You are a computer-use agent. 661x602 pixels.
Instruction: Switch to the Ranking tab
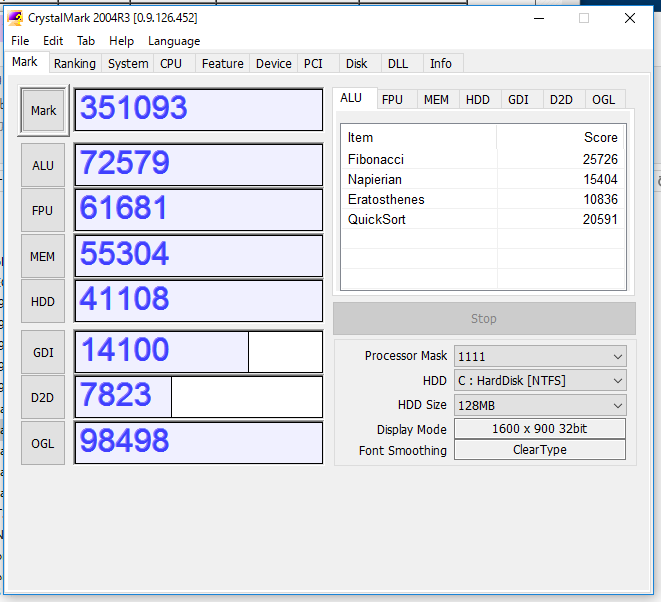(x=75, y=64)
